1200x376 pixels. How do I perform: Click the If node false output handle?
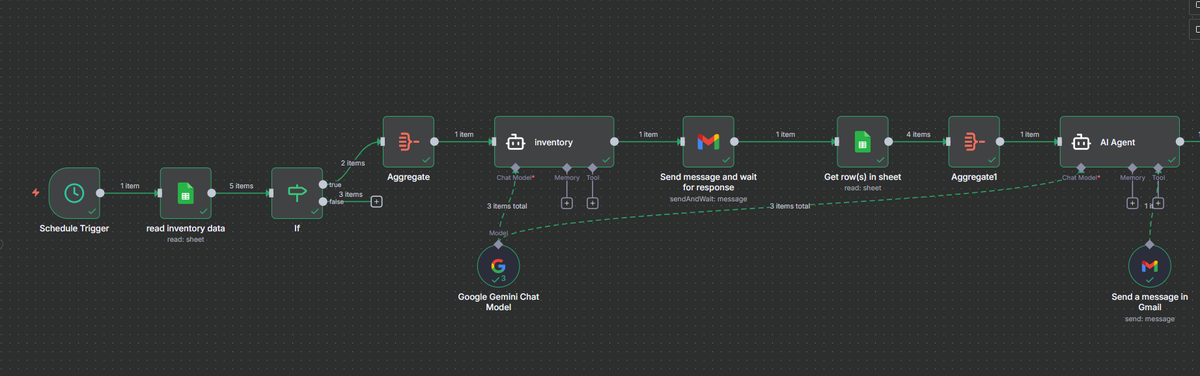(323, 201)
